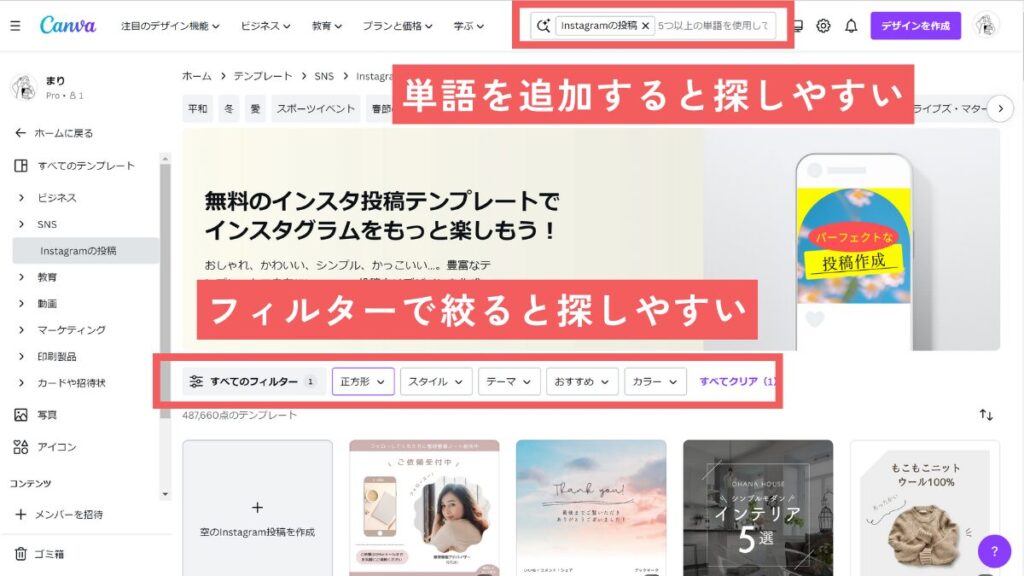Expand the 動画 sidebar category
Viewport: 1024px width, 576px height.
tap(21, 304)
